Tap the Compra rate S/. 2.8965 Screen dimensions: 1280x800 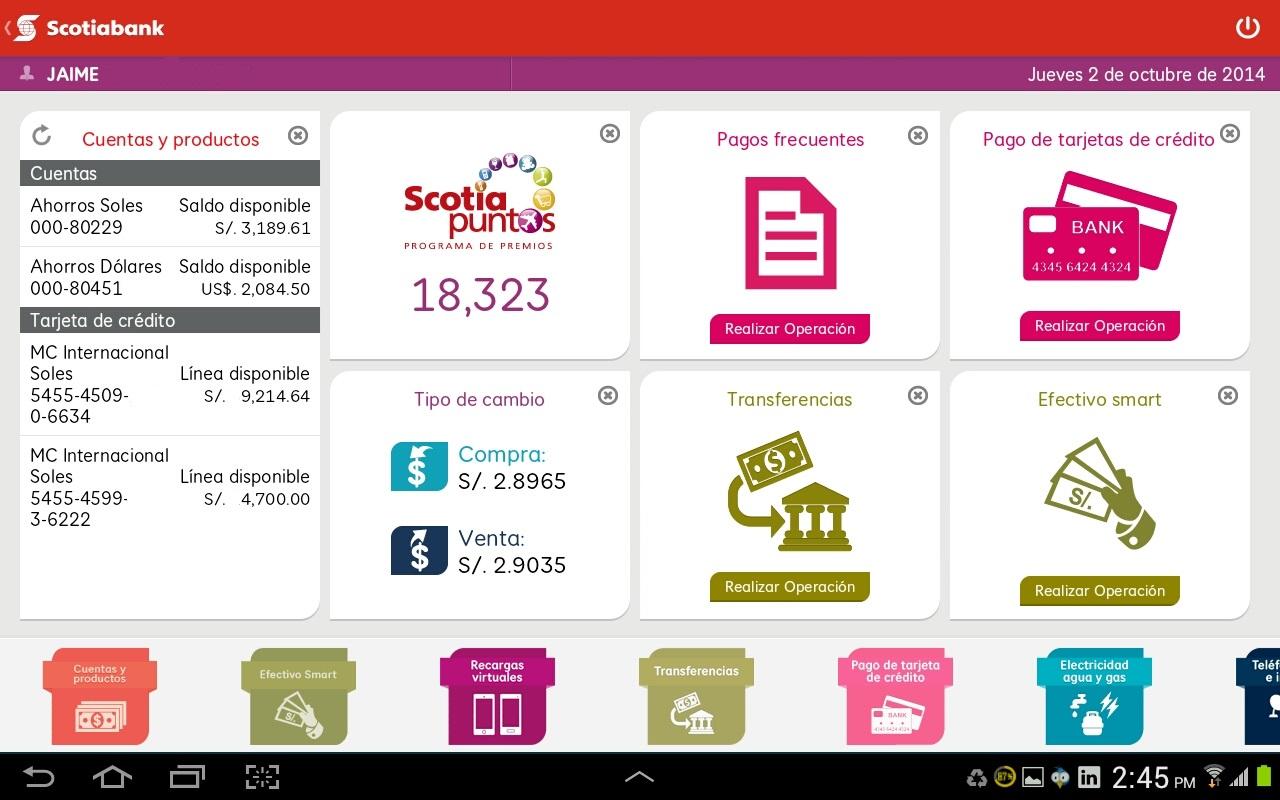tap(512, 481)
